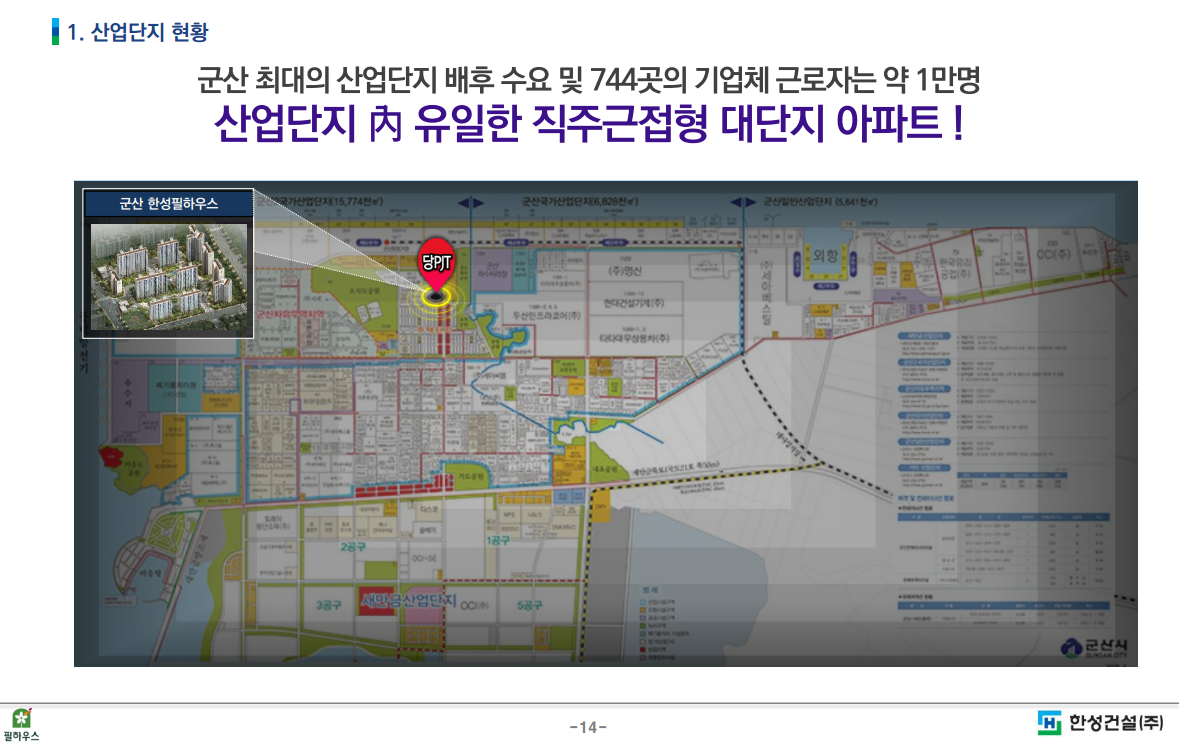1179x743 pixels.
Task: Click the 필하우스 logo at bottom left
Action: (x=21, y=724)
